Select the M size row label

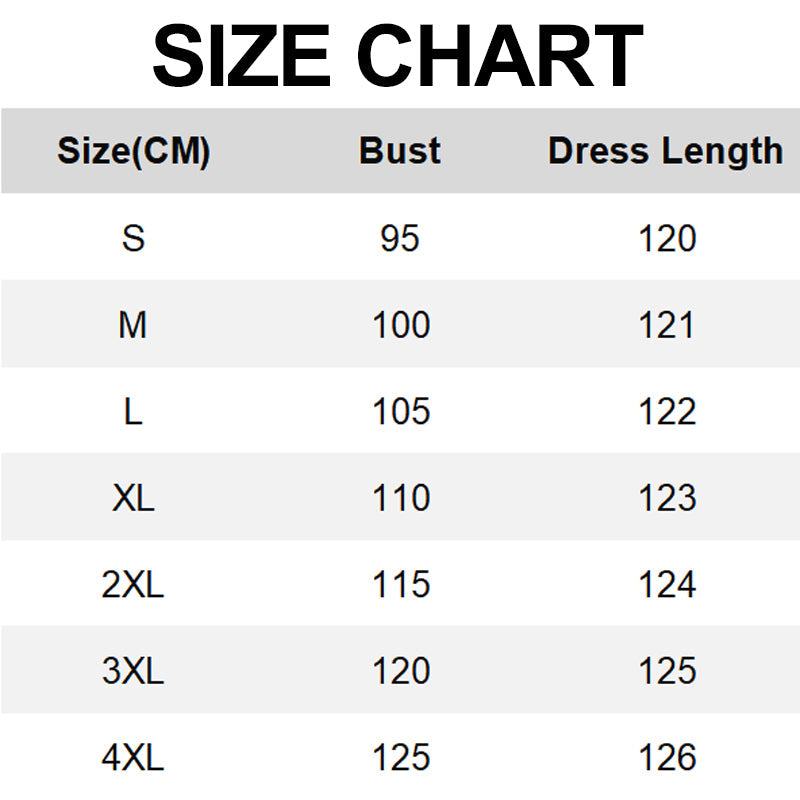pyautogui.click(x=133, y=325)
